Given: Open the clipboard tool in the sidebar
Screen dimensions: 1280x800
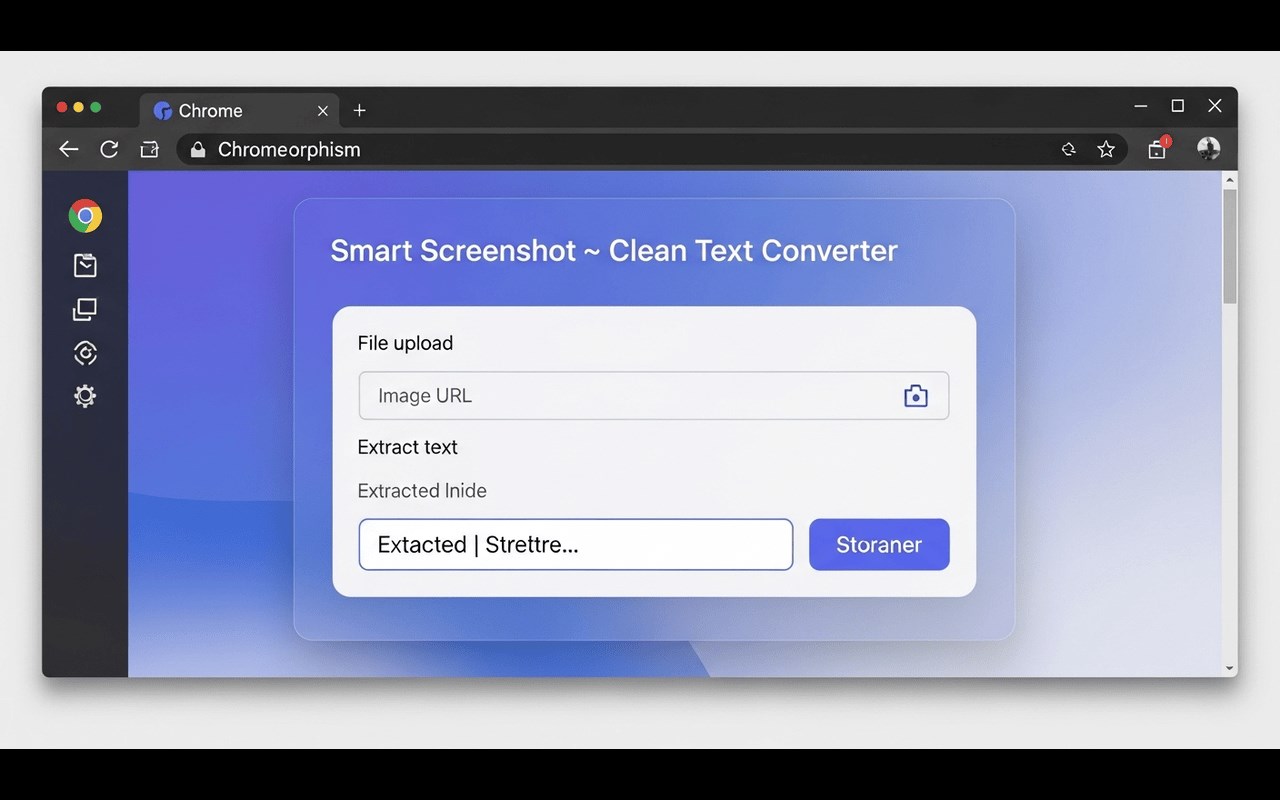Looking at the screenshot, I should [x=85, y=265].
